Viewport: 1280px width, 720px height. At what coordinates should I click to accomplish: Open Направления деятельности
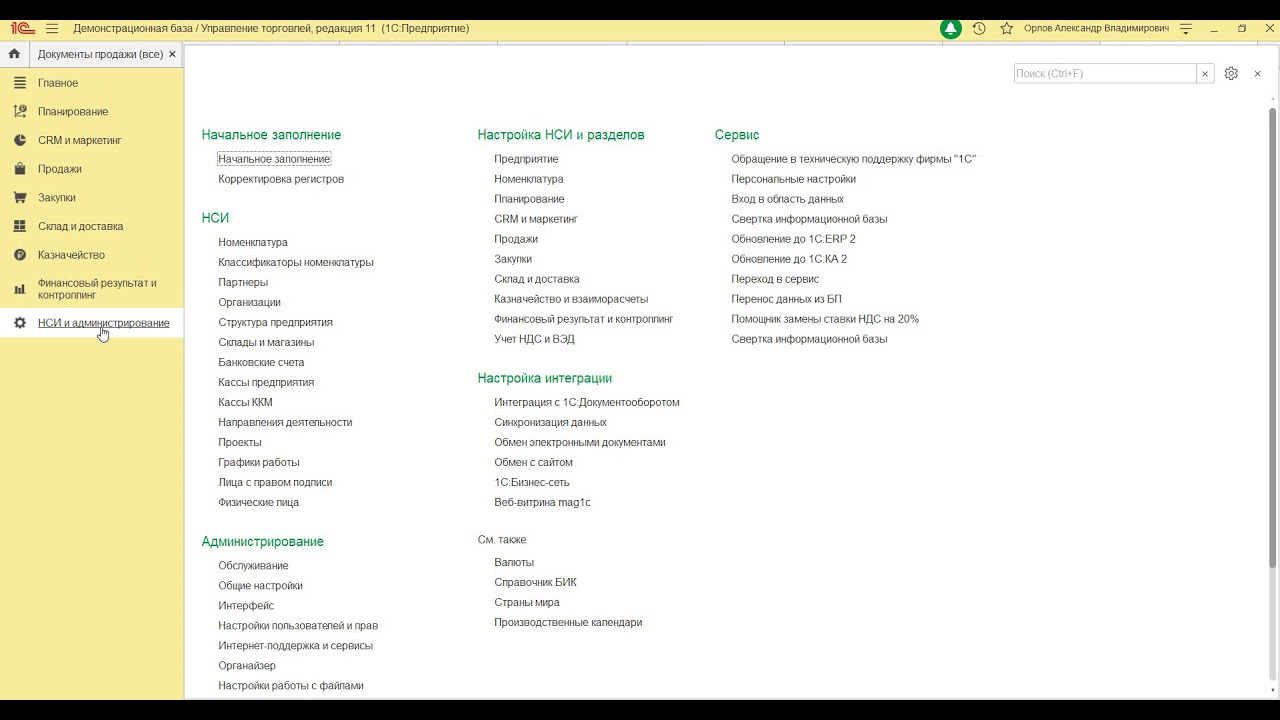pyautogui.click(x=285, y=422)
